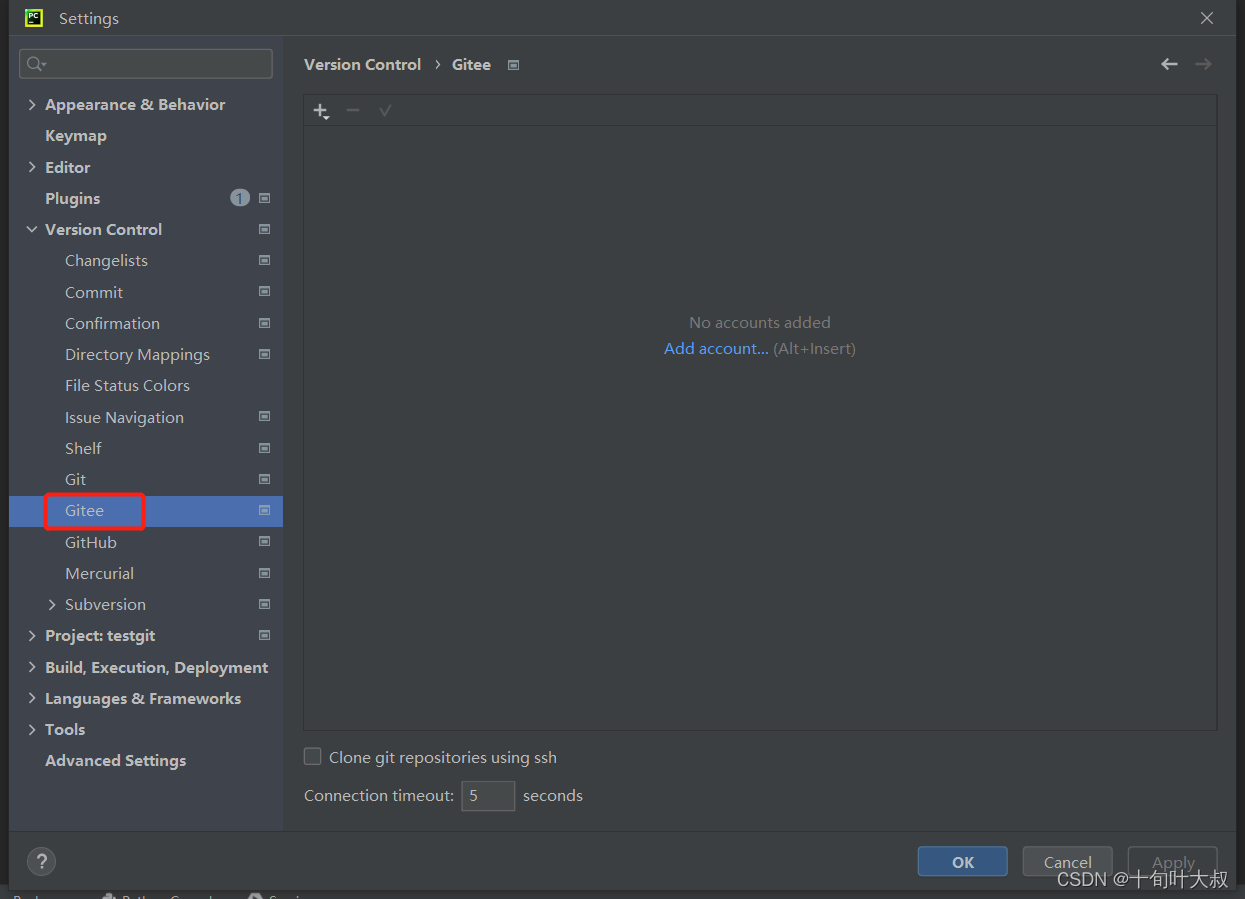Click project icon next to Subversion
The width and height of the screenshot is (1245, 899).
[x=265, y=604]
